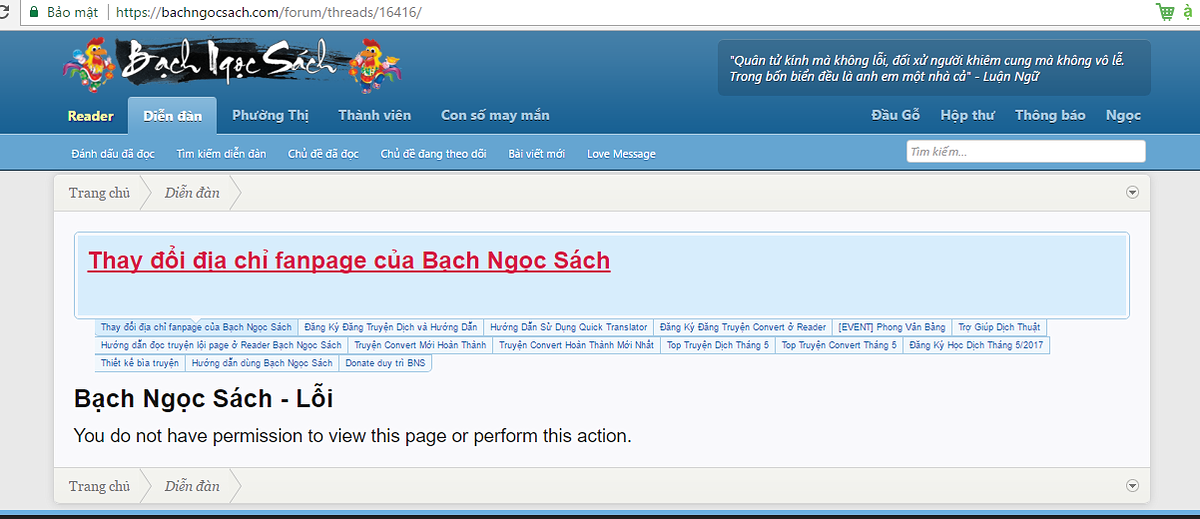Expand the bottom breadcrumb quick-navigation arrow

pyautogui.click(x=1132, y=486)
